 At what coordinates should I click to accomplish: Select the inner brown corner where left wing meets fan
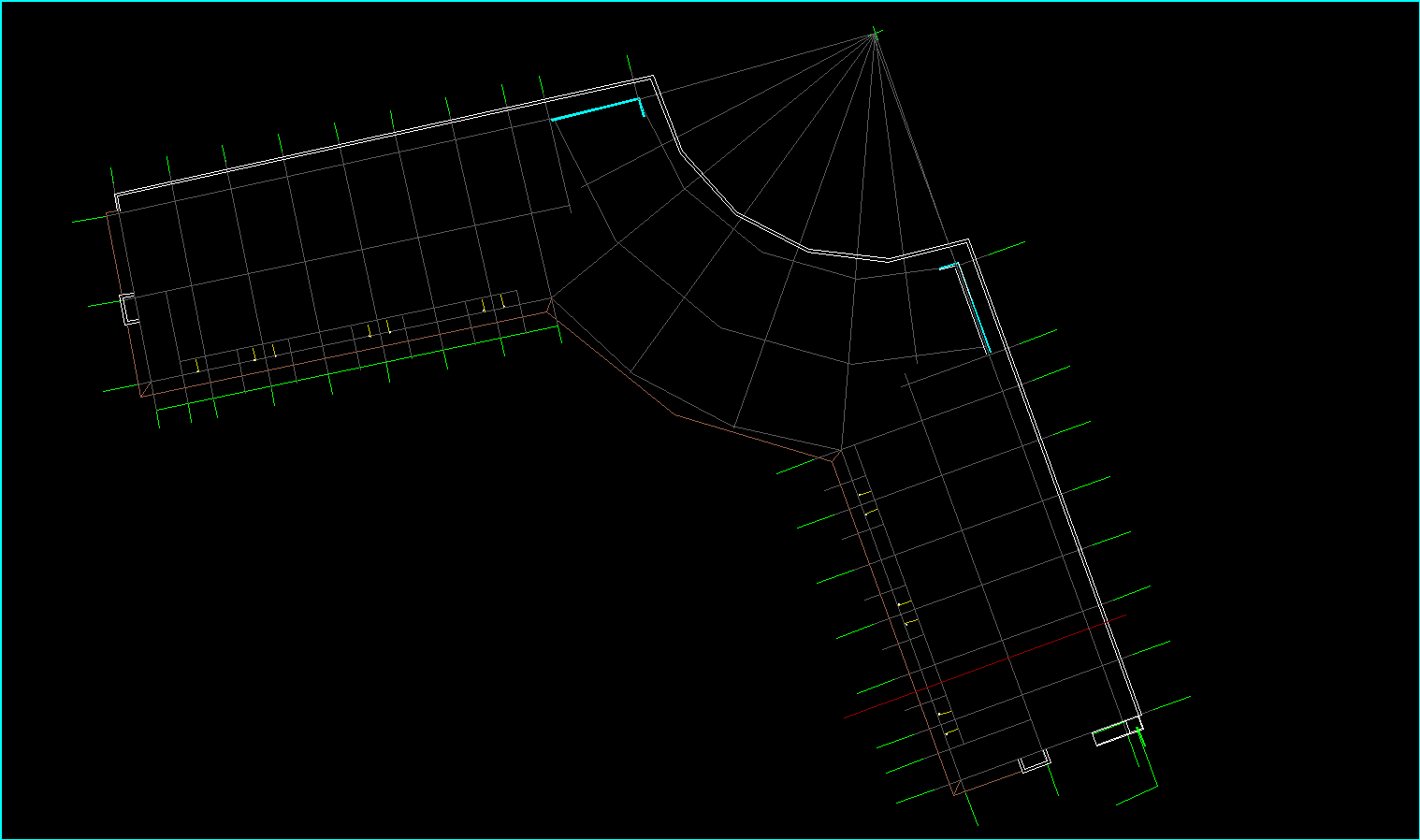[x=550, y=303]
